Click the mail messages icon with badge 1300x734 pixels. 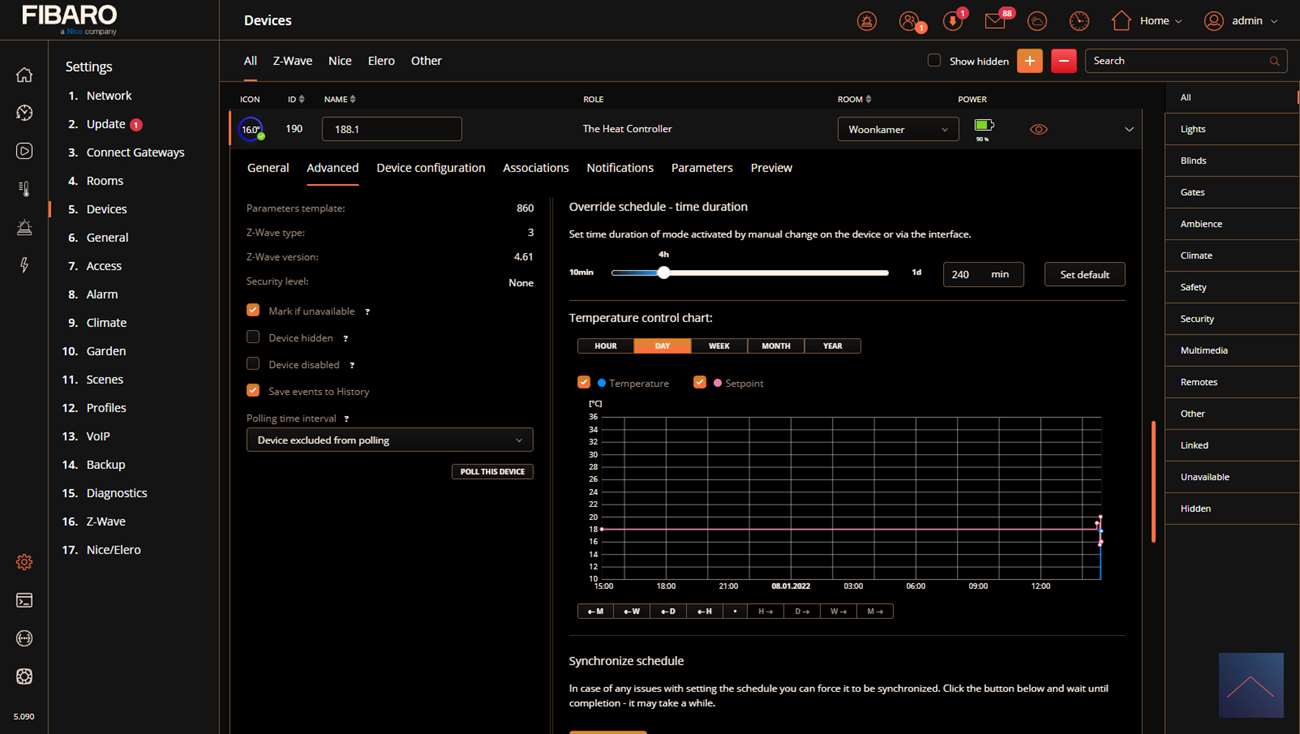[995, 21]
